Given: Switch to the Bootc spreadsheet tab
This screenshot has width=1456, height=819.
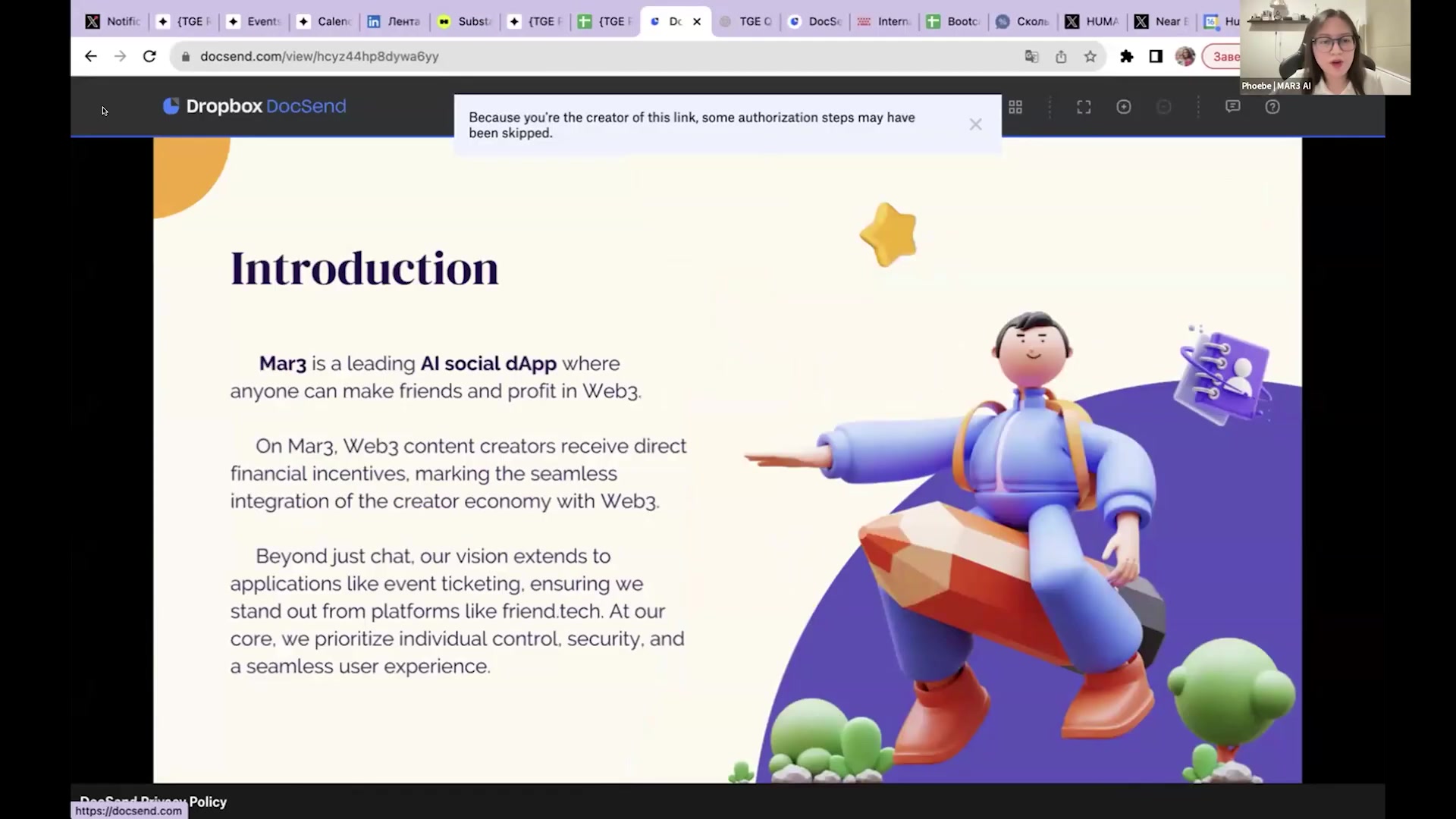Looking at the screenshot, I should pyautogui.click(x=955, y=21).
